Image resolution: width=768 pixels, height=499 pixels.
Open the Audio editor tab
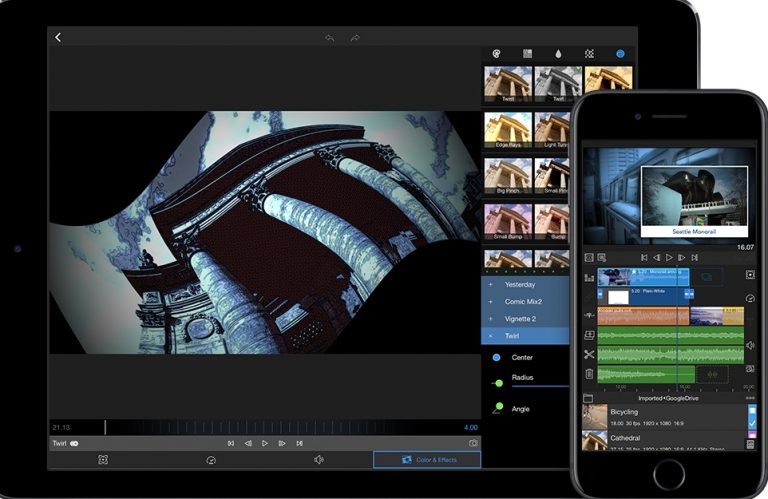pos(319,460)
